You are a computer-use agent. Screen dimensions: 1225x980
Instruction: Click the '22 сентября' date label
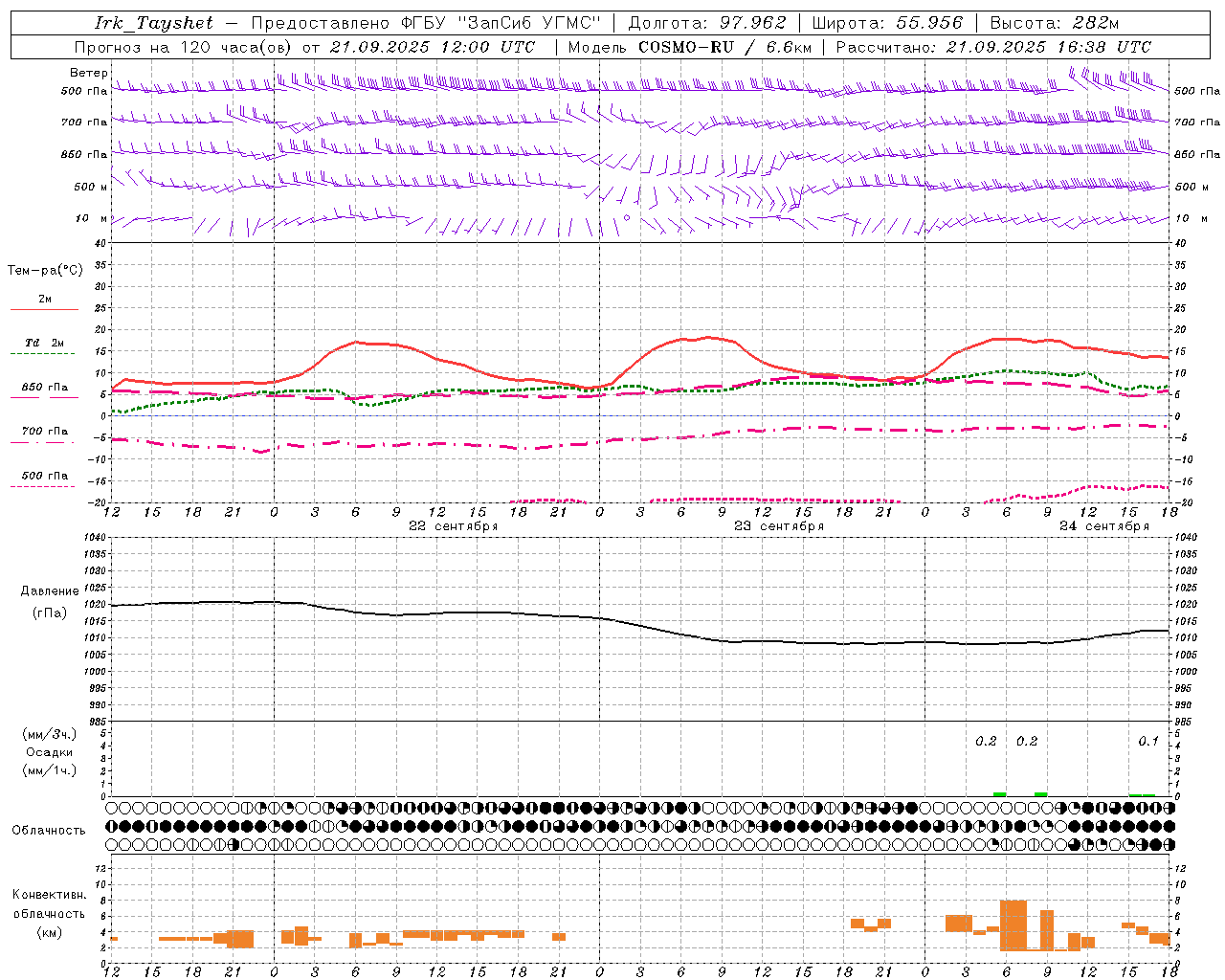tap(454, 526)
